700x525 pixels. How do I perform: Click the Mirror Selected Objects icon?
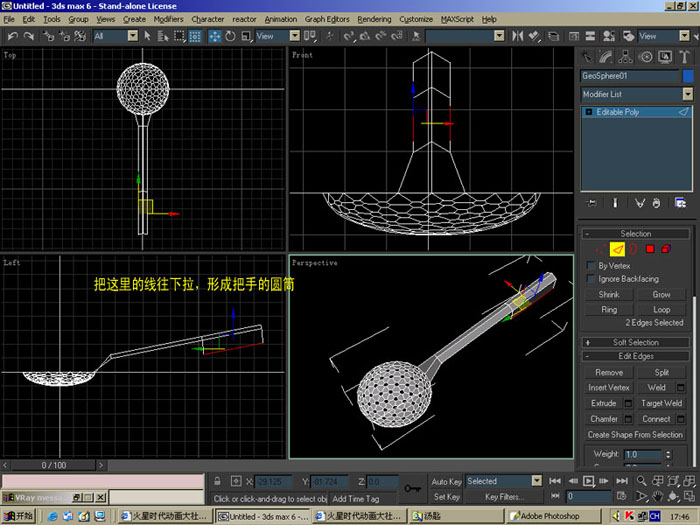pyautogui.click(x=518, y=36)
